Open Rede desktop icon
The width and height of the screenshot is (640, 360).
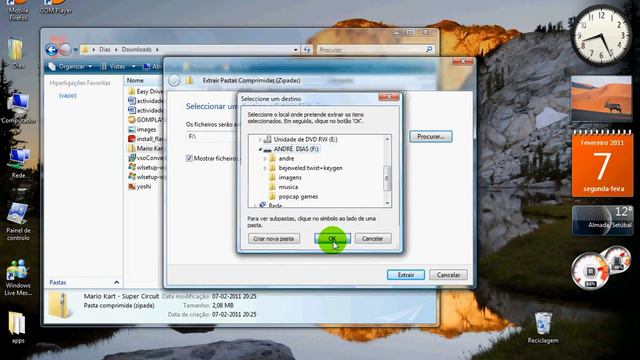[x=18, y=164]
